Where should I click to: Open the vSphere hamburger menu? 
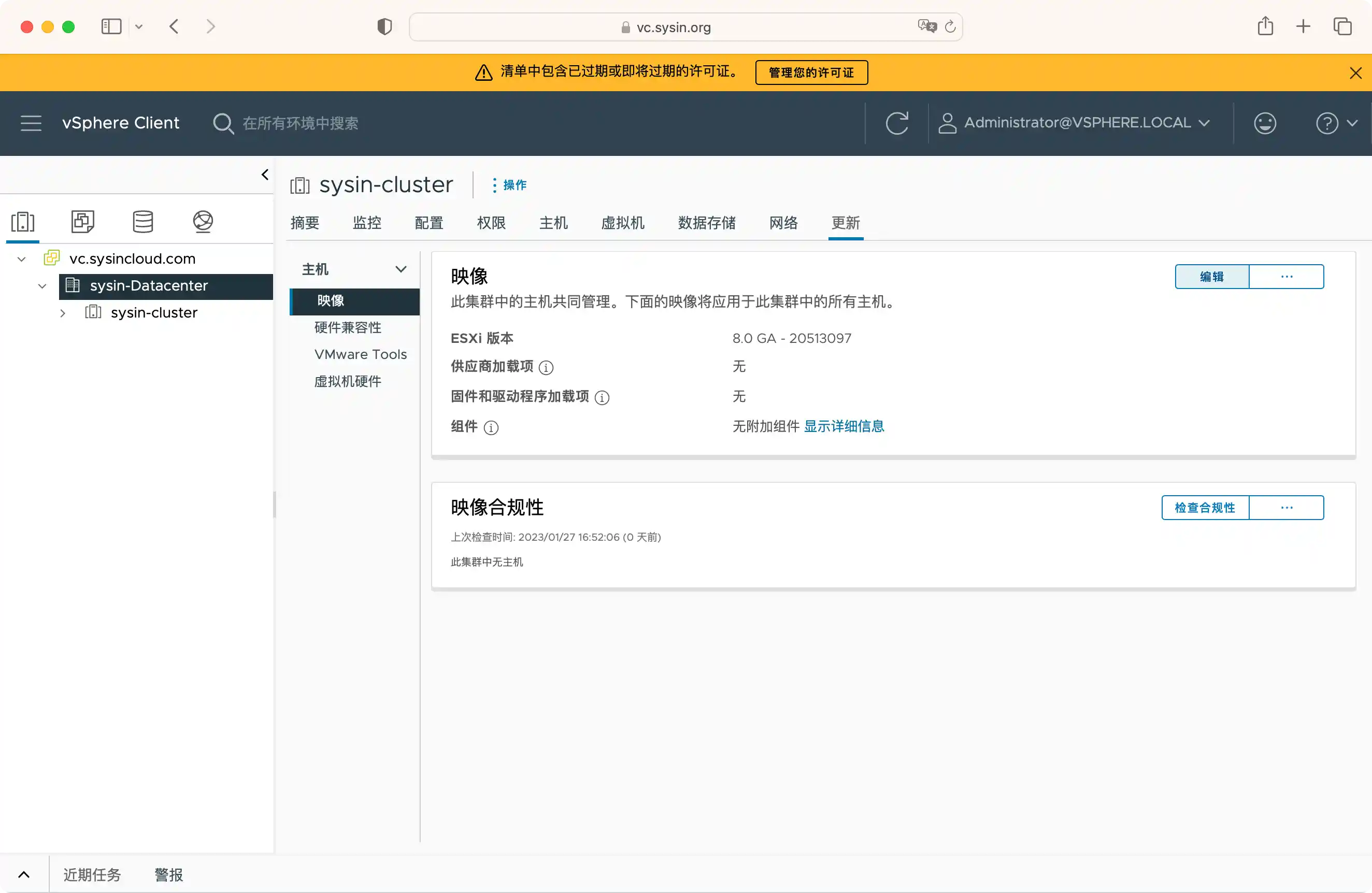click(31, 123)
